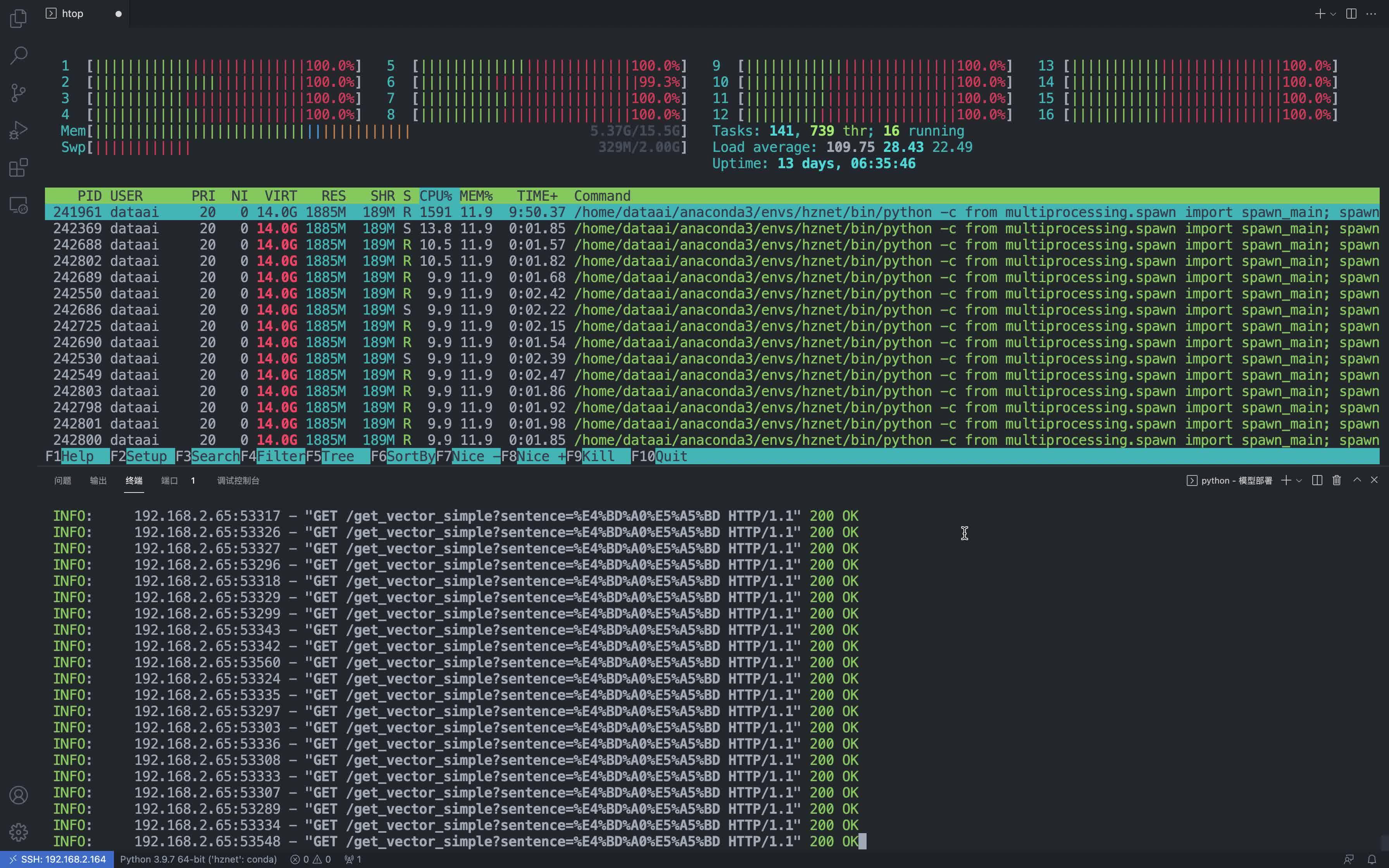Open the Source Control view
1389x868 pixels.
pos(18,93)
